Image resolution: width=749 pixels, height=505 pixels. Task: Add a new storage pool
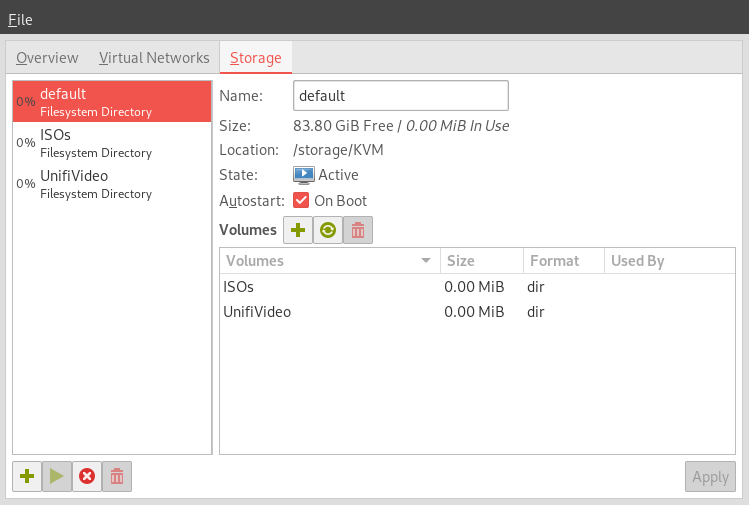tap(27, 476)
